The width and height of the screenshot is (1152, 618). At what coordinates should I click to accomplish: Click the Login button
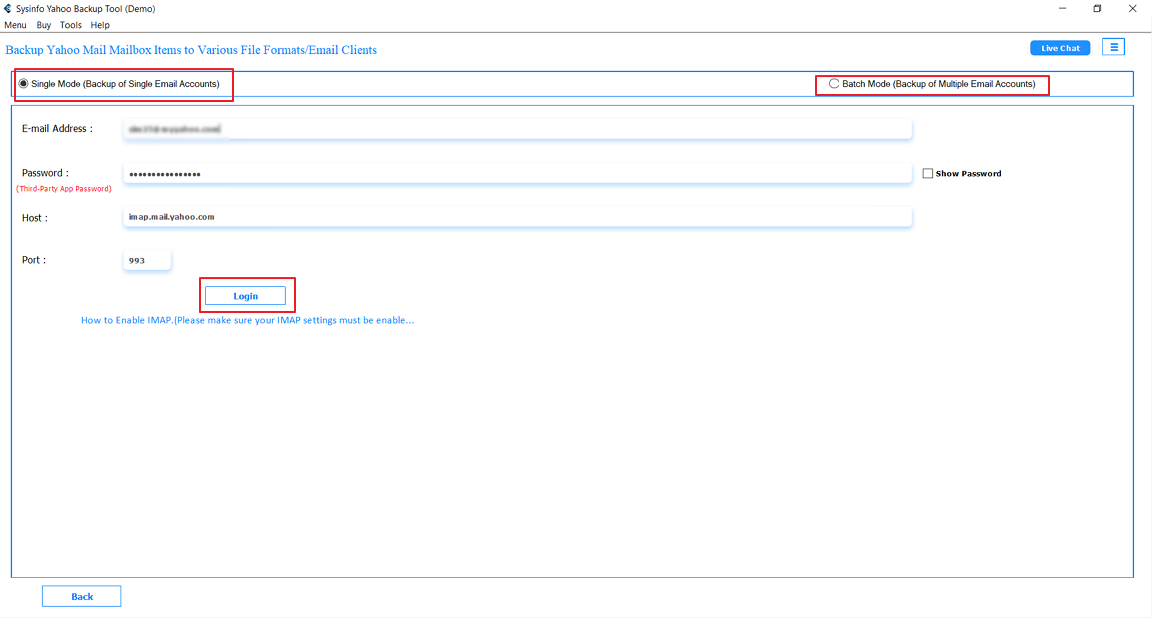245,296
